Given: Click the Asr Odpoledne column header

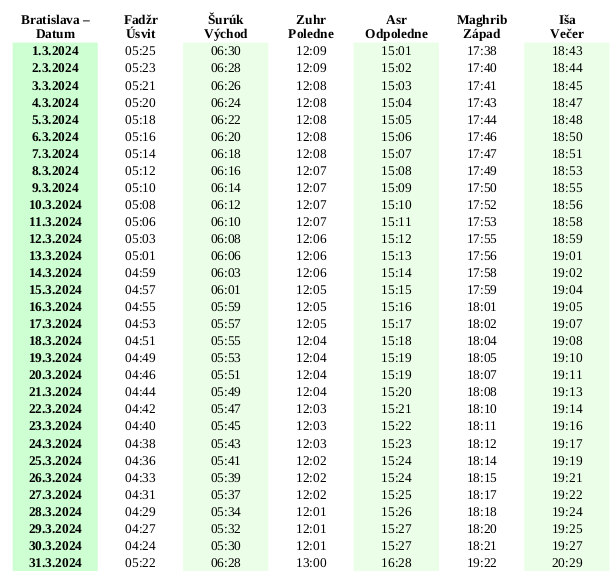Looking at the screenshot, I should 396,27.
